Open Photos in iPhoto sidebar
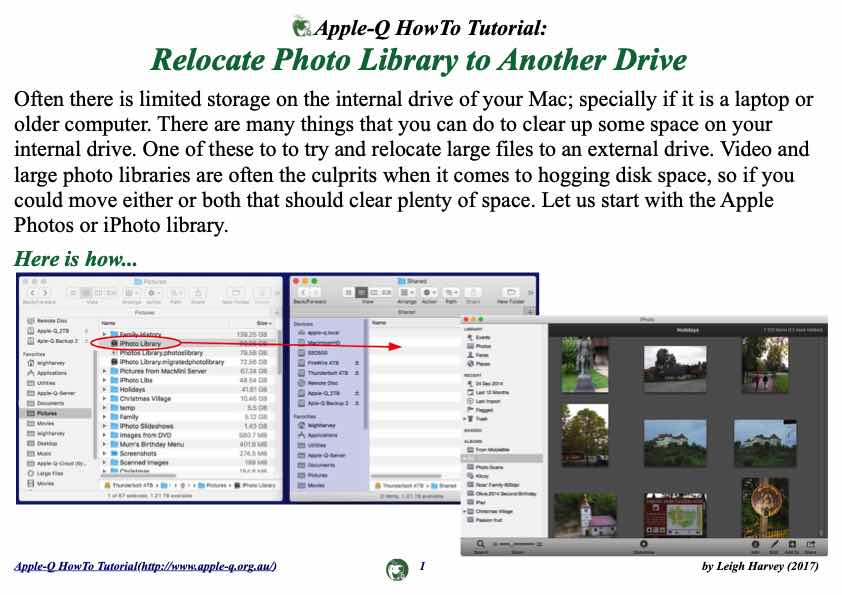842x595 pixels. pos(479,346)
